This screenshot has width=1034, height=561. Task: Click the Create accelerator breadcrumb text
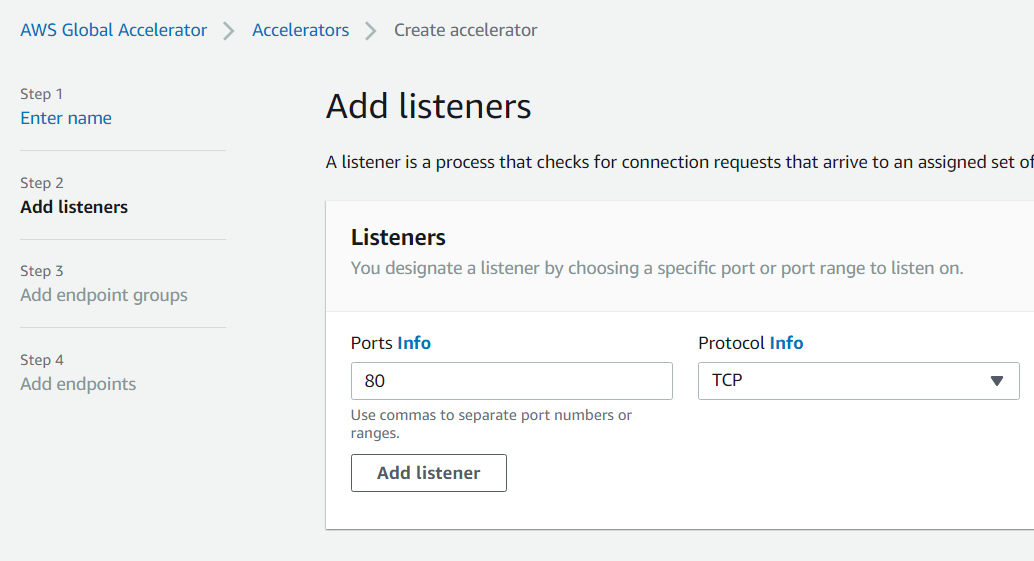click(465, 30)
